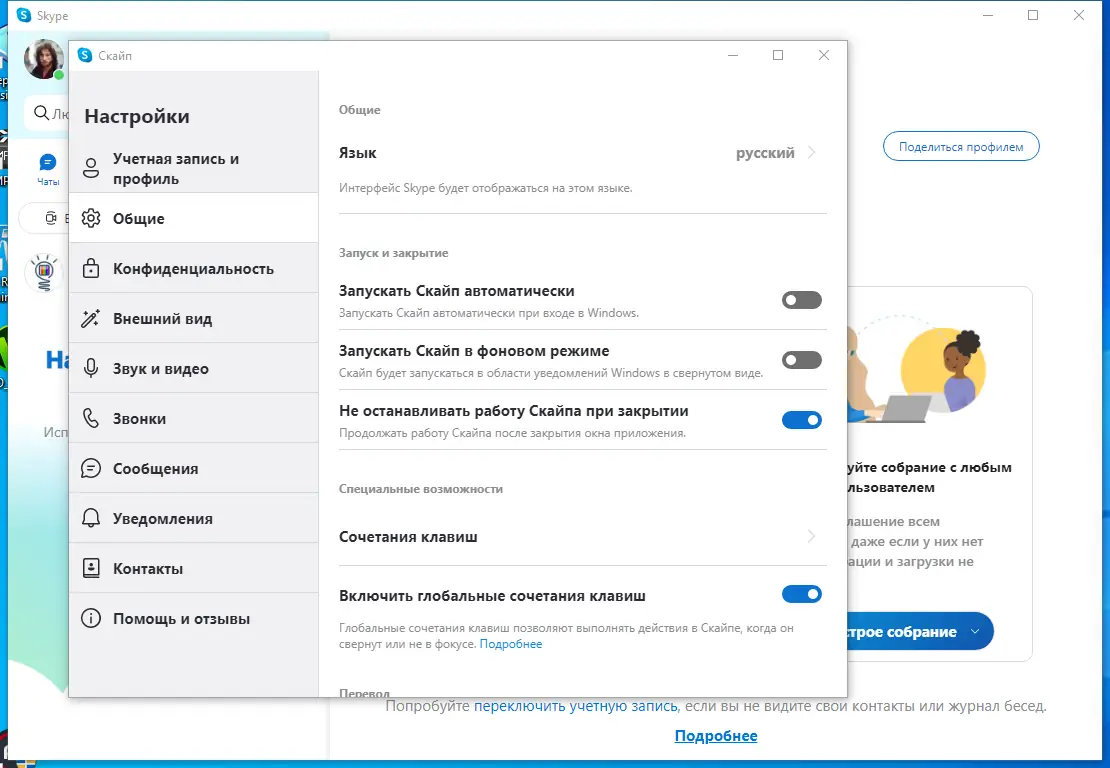
Task: Click the Контакты address book icon
Action: [x=93, y=568]
